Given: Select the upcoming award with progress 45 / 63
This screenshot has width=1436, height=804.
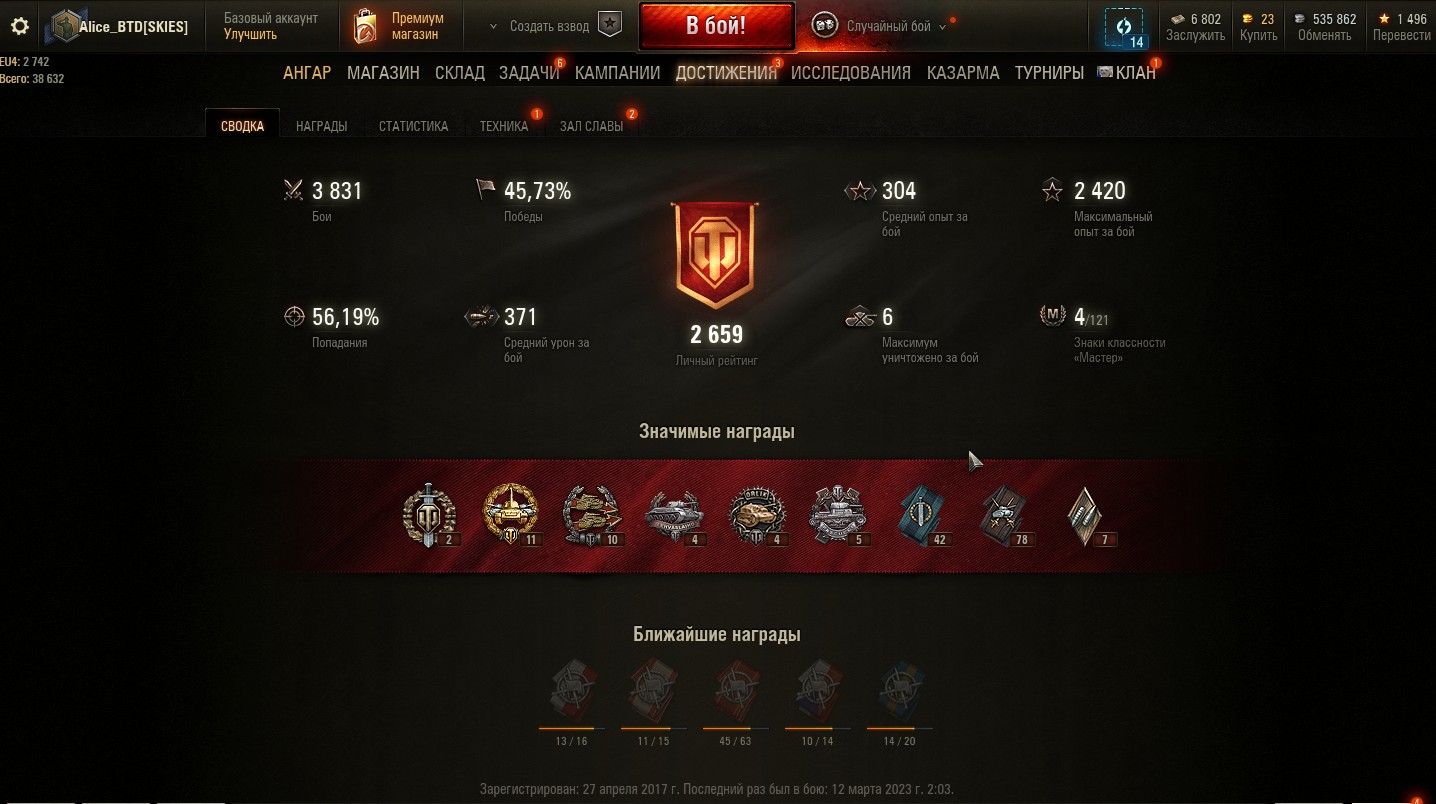Looking at the screenshot, I should click(x=735, y=692).
